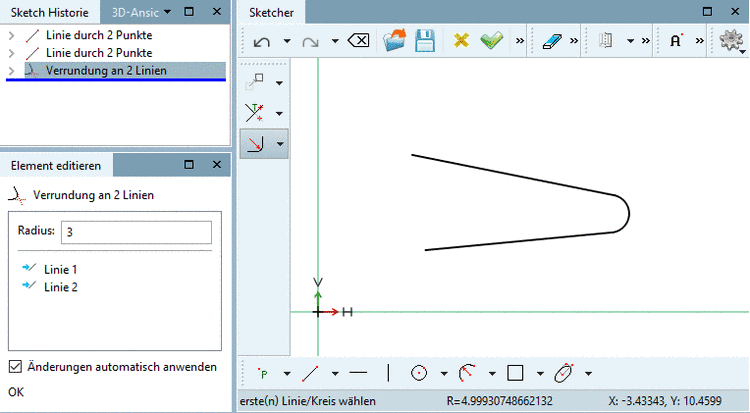This screenshot has width=750, height=413.
Task: Open dropdown beside point 'P' tool
Action: coord(287,374)
